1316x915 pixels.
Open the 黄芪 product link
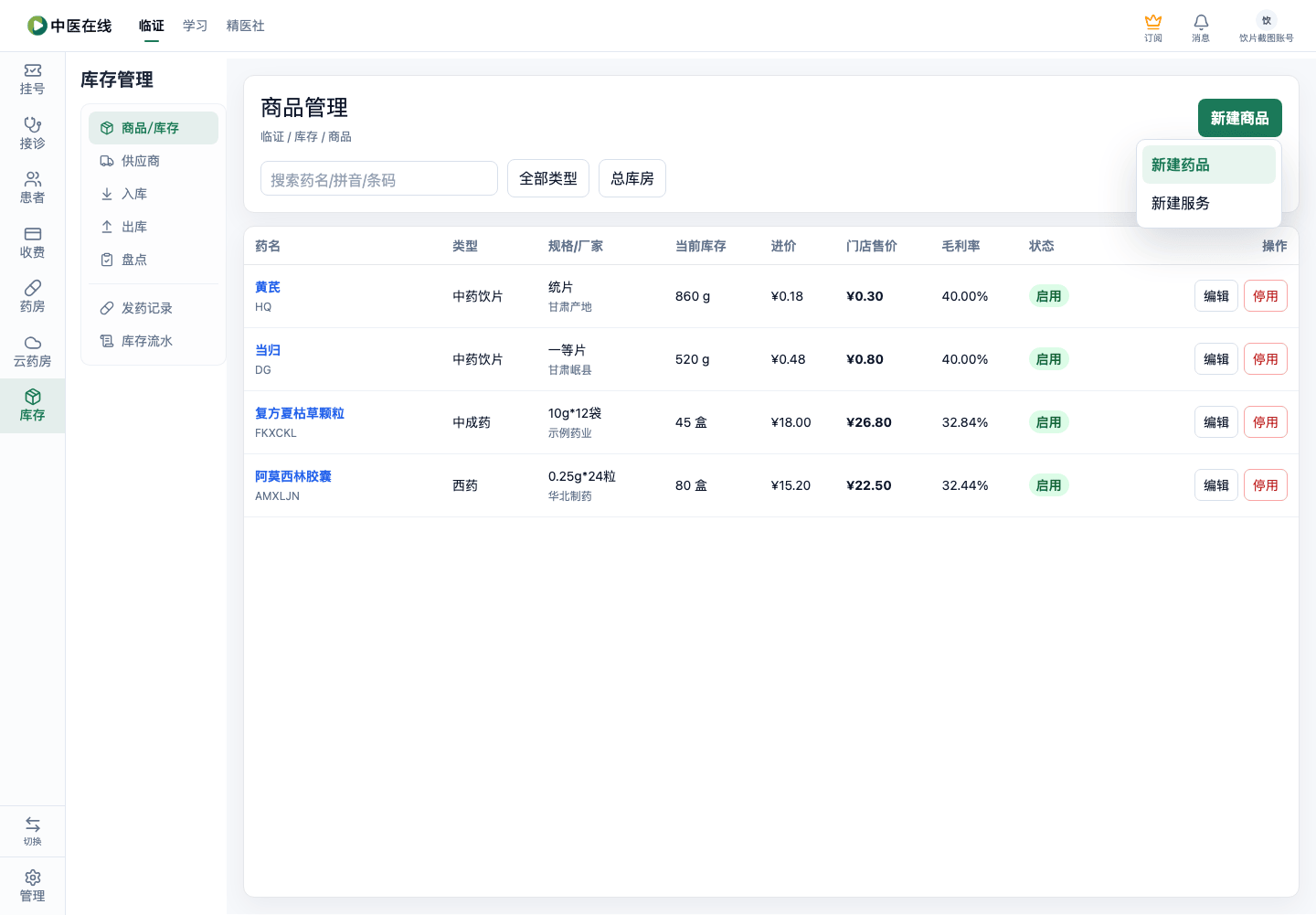point(268,287)
